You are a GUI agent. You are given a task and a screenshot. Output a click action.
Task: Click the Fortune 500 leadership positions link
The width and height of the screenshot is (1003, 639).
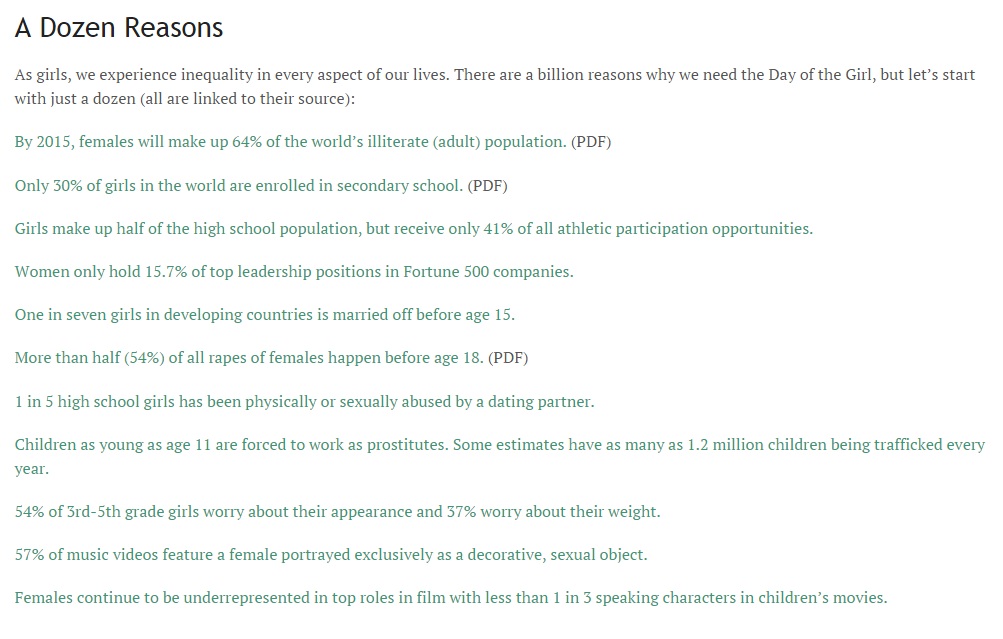click(293, 272)
